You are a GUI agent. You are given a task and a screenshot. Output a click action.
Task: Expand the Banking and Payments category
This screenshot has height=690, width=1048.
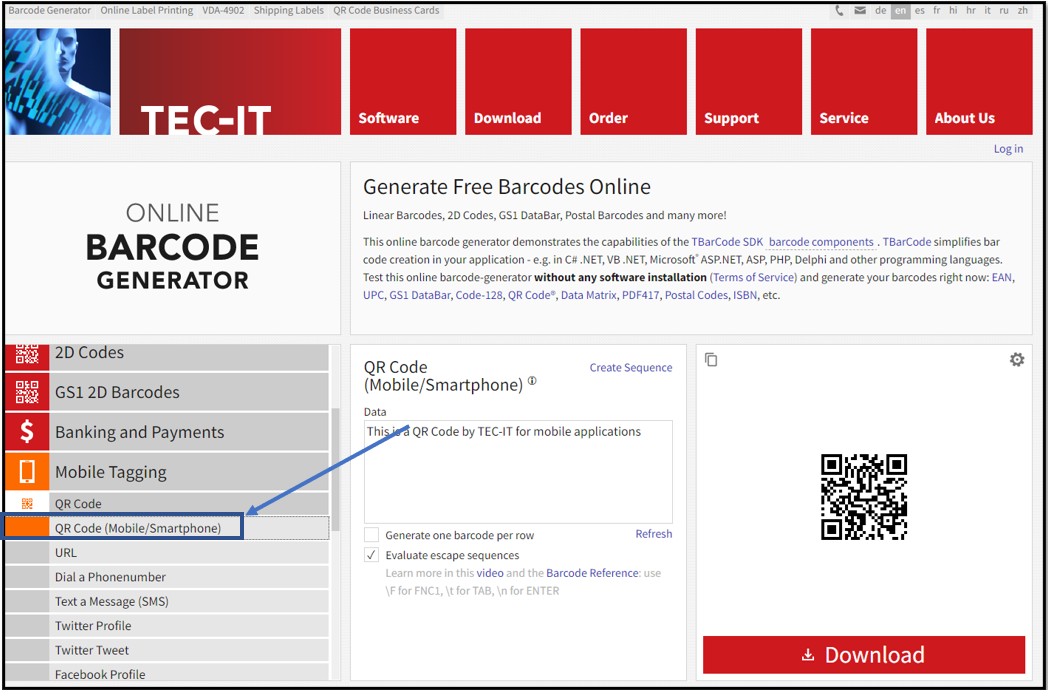(x=167, y=432)
